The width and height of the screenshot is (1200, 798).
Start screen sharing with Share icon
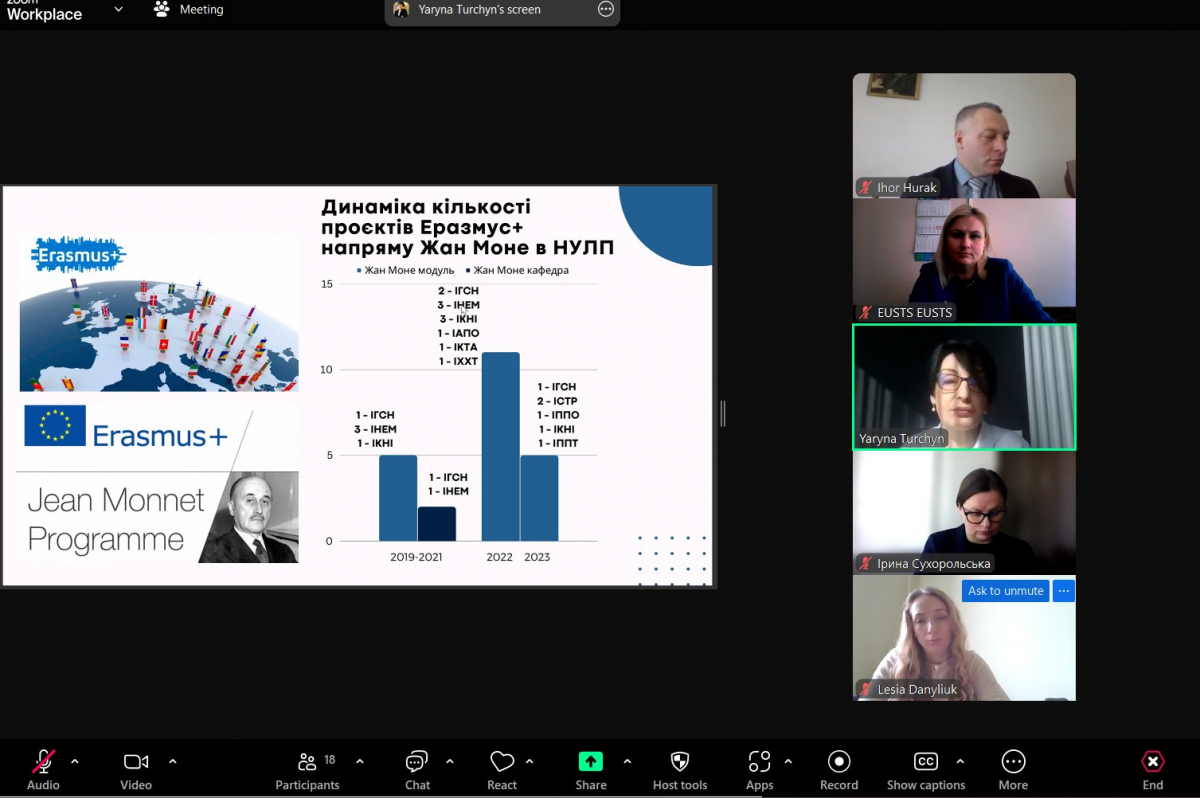(x=591, y=762)
